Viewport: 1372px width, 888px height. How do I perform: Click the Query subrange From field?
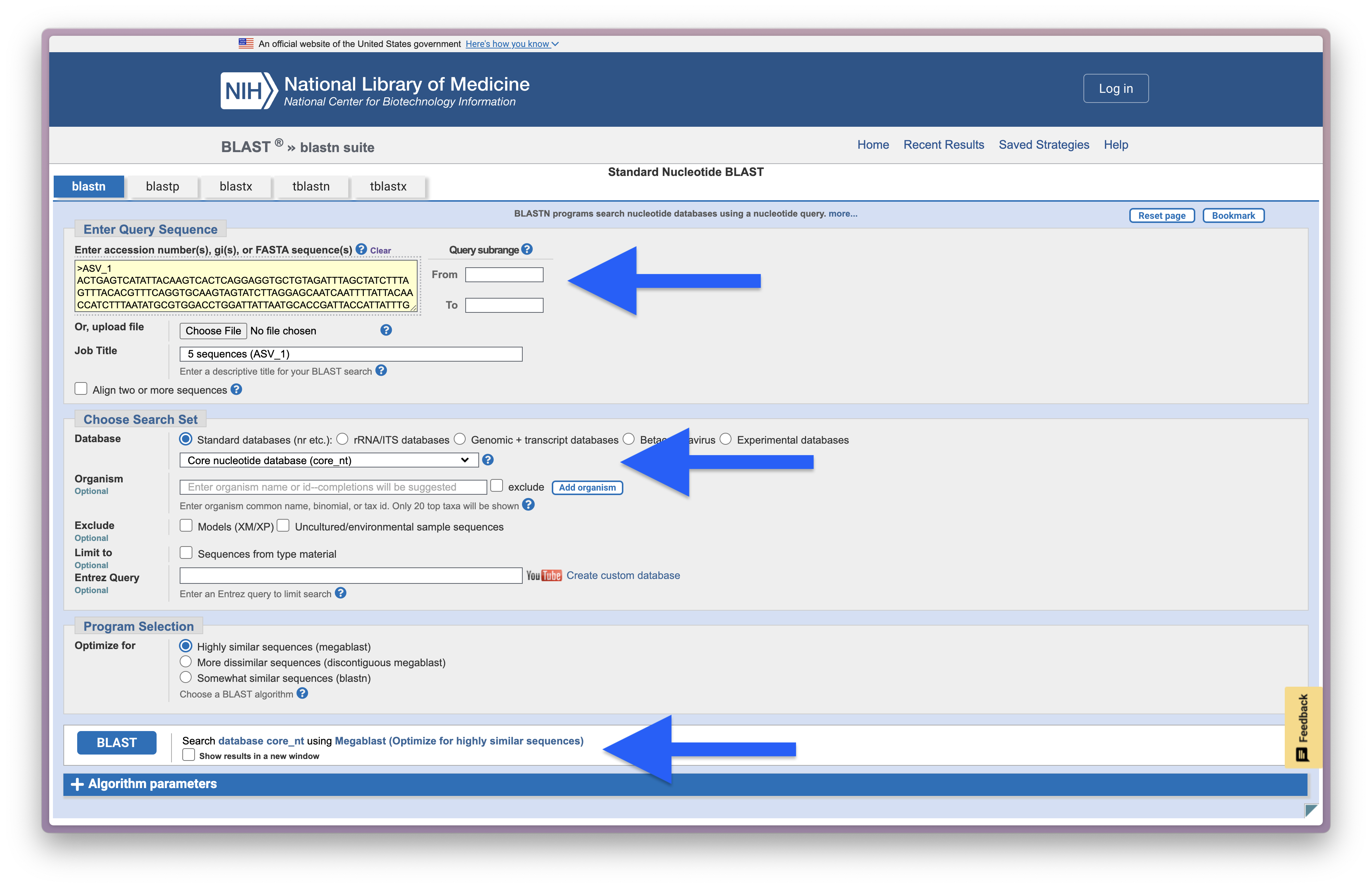point(504,274)
